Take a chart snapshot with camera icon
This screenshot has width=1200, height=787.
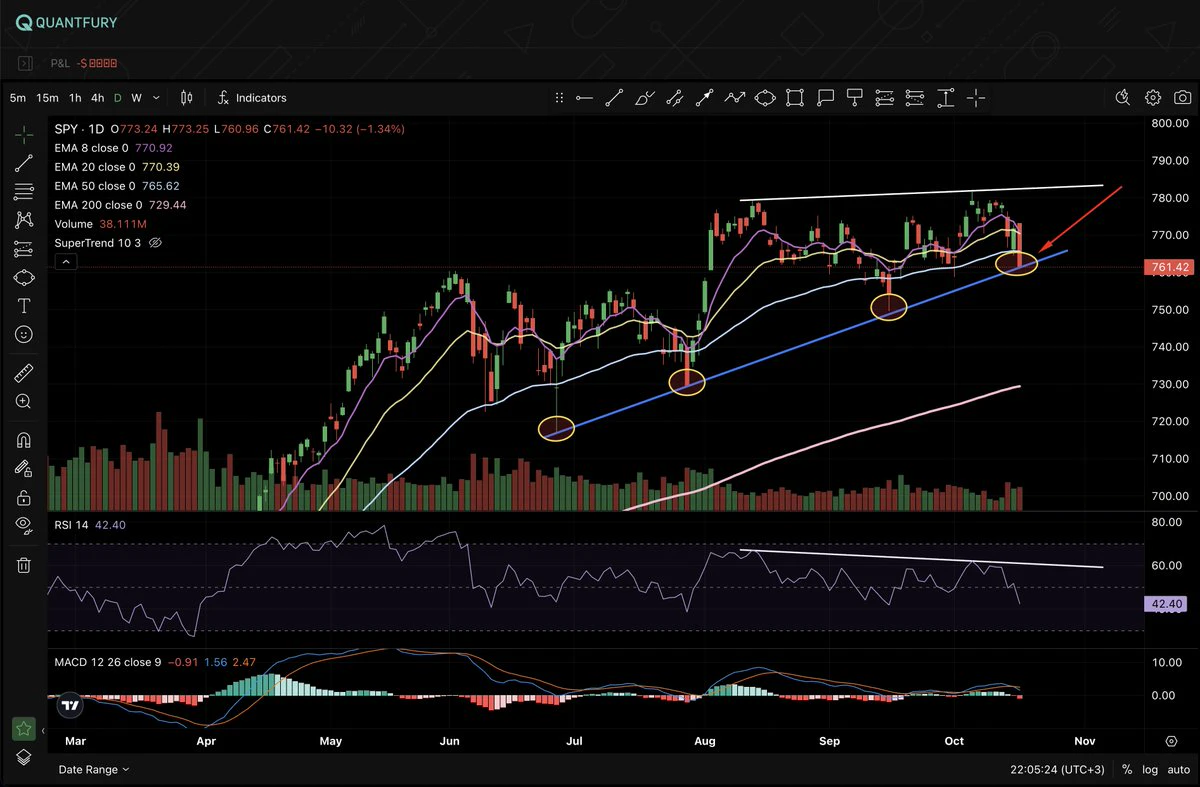(1183, 98)
